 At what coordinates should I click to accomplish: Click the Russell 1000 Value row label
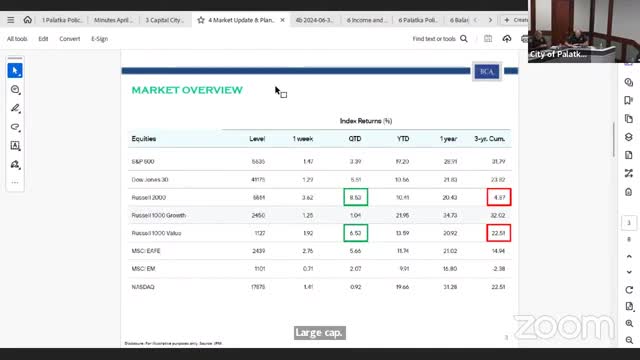point(156,233)
